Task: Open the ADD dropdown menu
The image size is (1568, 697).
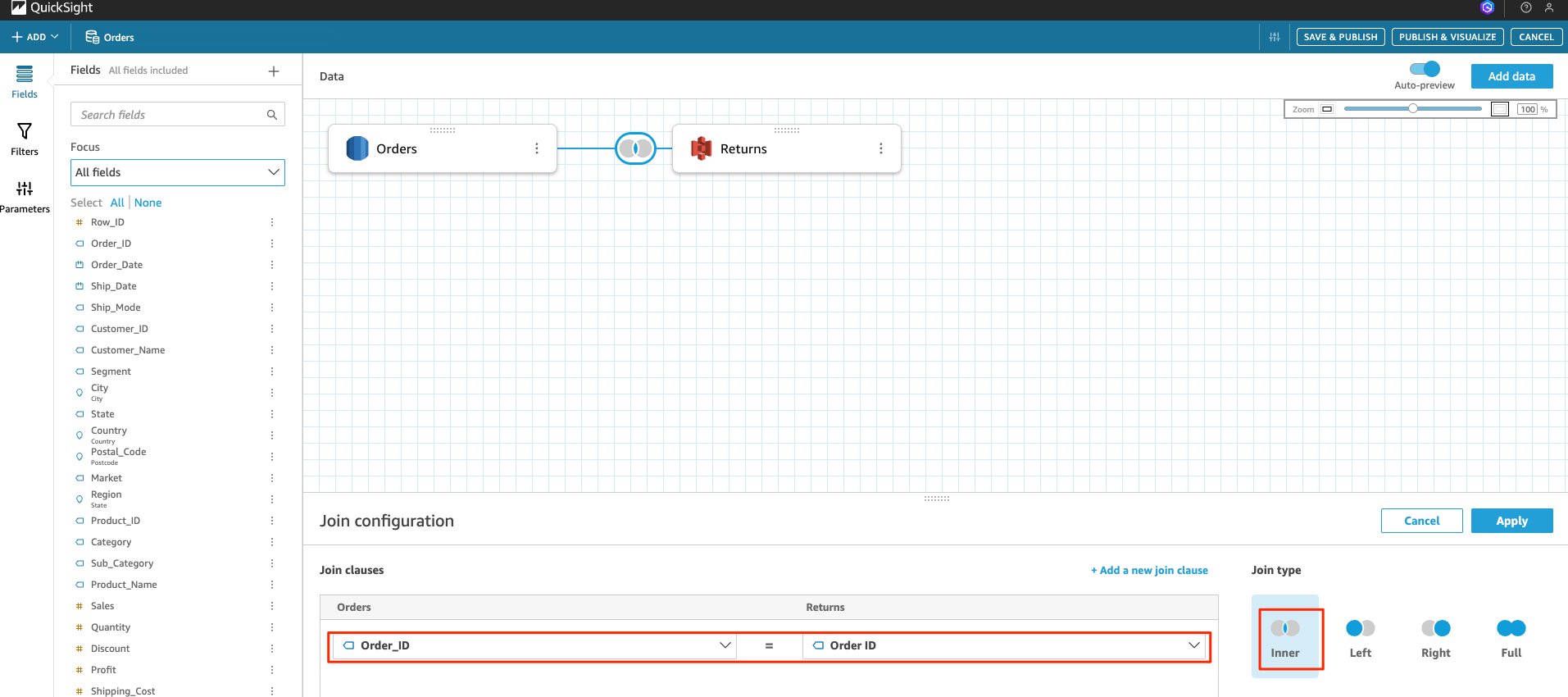Action: coord(35,37)
